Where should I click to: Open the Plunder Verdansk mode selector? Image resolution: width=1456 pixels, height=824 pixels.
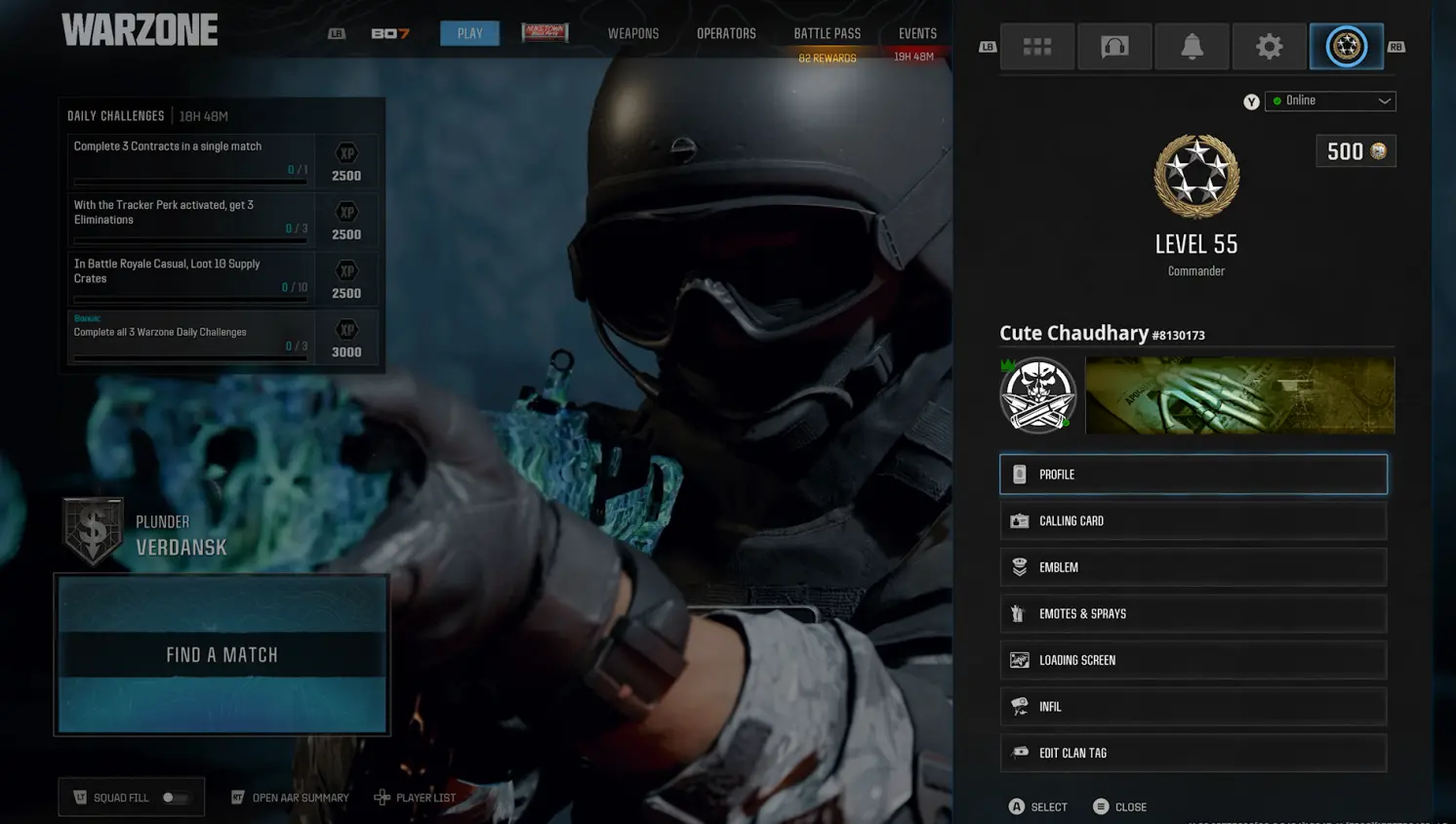146,533
